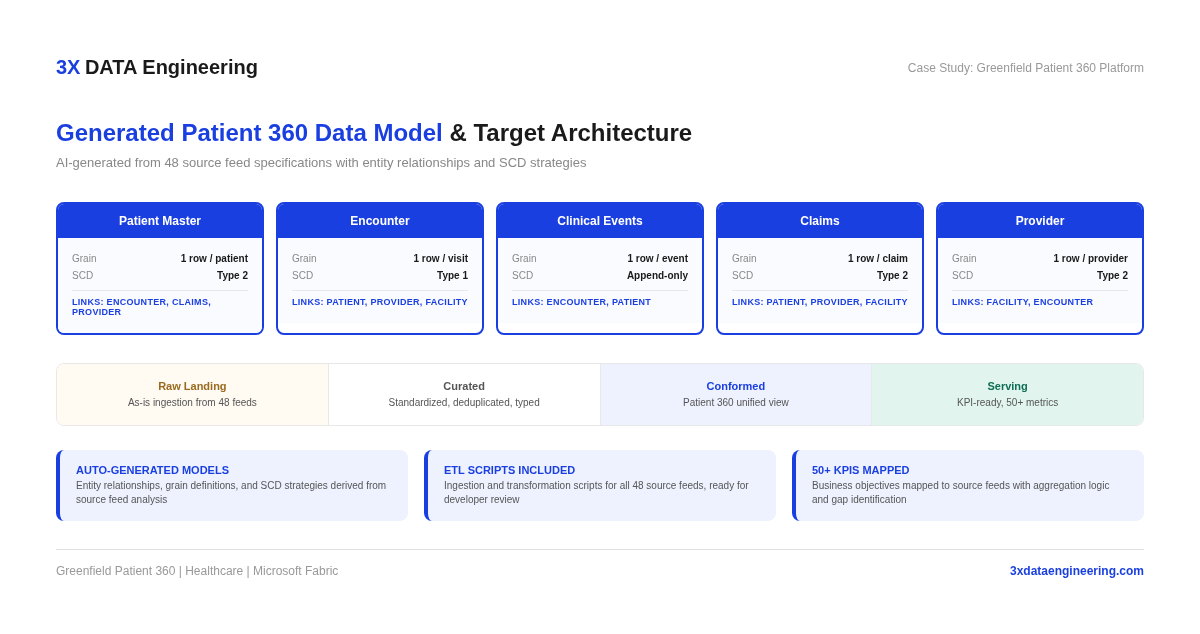Open the 3xdataengineering.com link
This screenshot has height=634, width=1200.
pos(1077,571)
